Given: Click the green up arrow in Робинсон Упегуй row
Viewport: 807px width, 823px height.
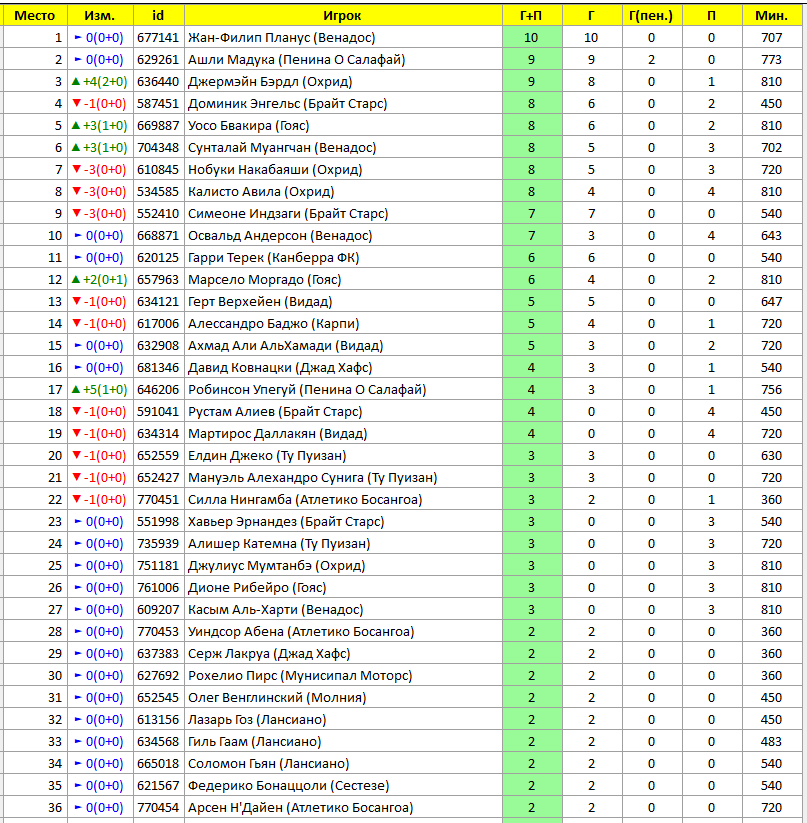Looking at the screenshot, I should [76, 389].
